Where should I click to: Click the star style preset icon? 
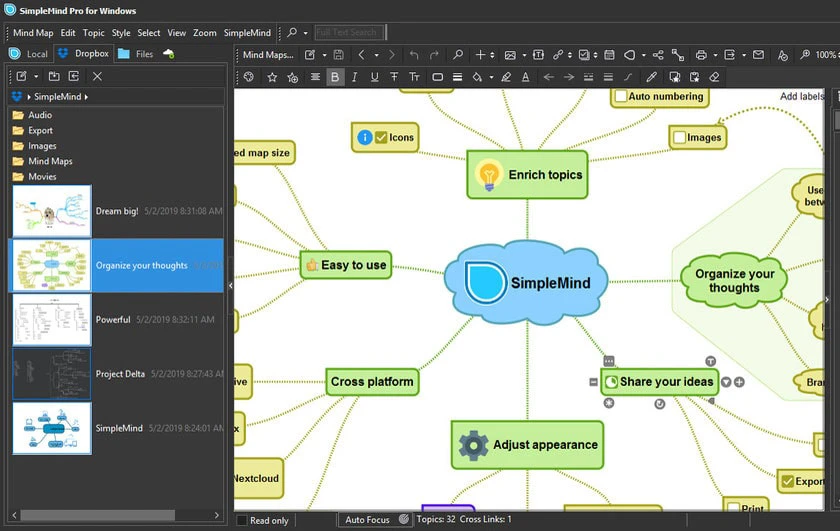point(272,77)
